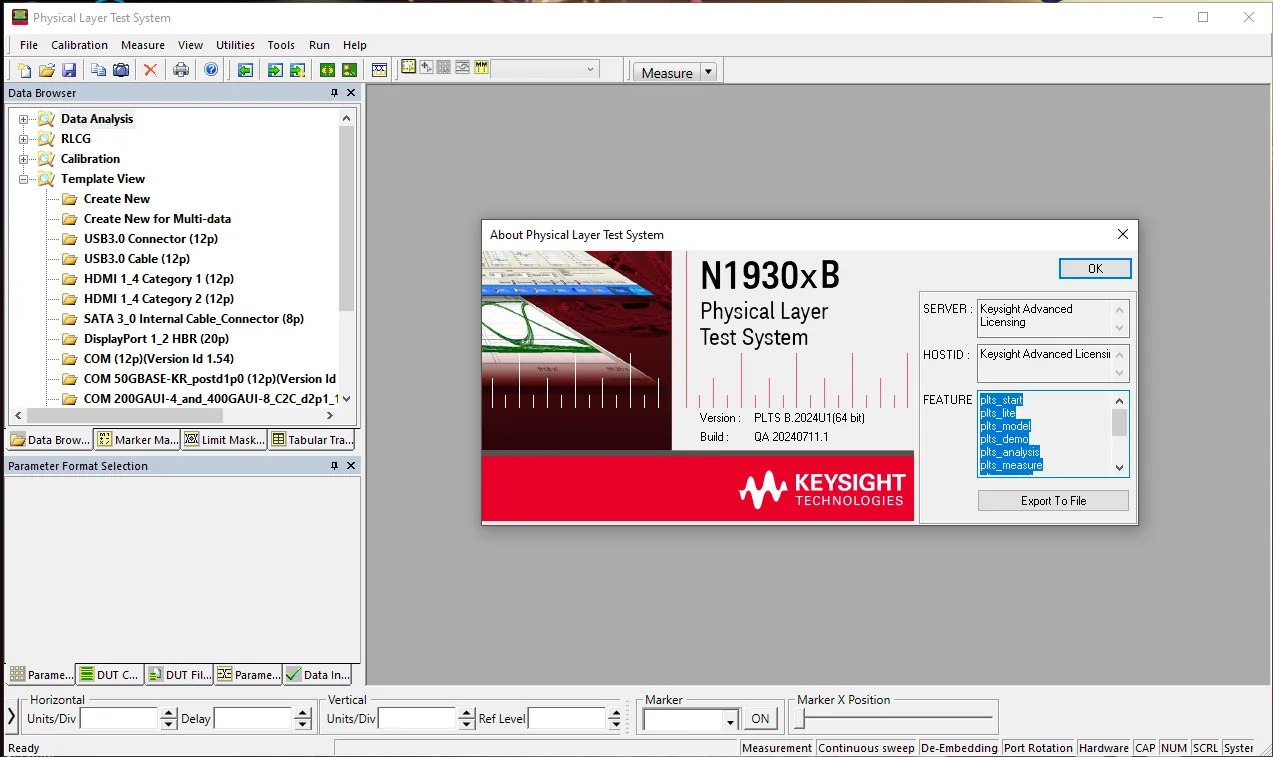
Task: Click the Delay stepper arrows
Action: click(302, 718)
